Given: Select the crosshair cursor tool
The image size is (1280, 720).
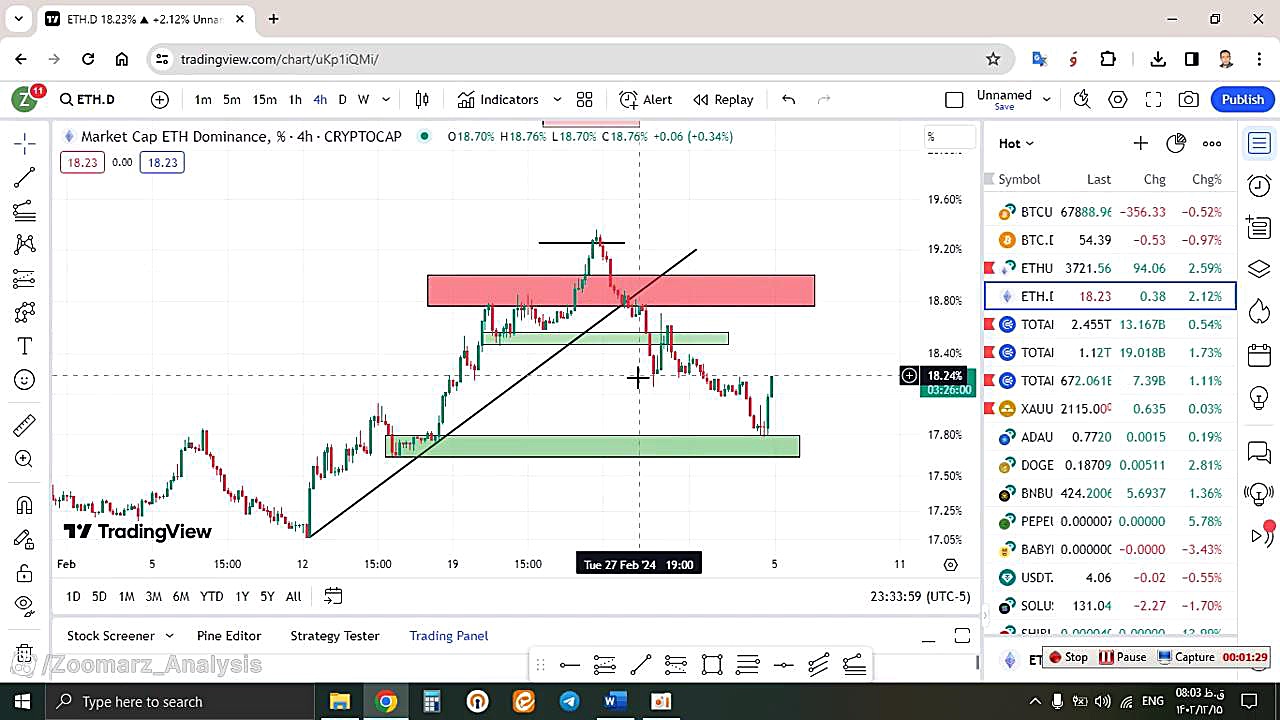Looking at the screenshot, I should (25, 143).
